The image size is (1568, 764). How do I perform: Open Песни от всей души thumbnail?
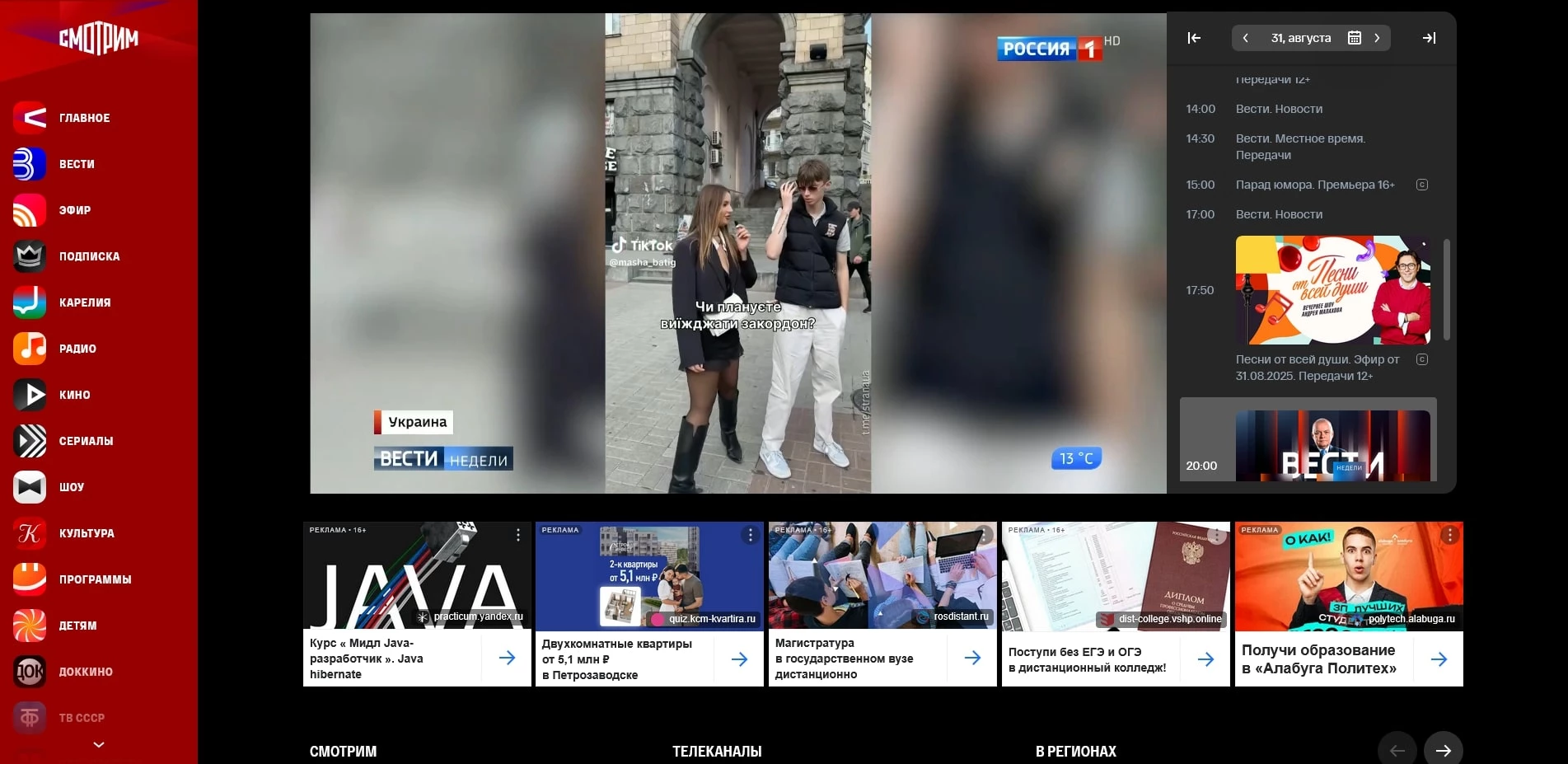tap(1332, 290)
